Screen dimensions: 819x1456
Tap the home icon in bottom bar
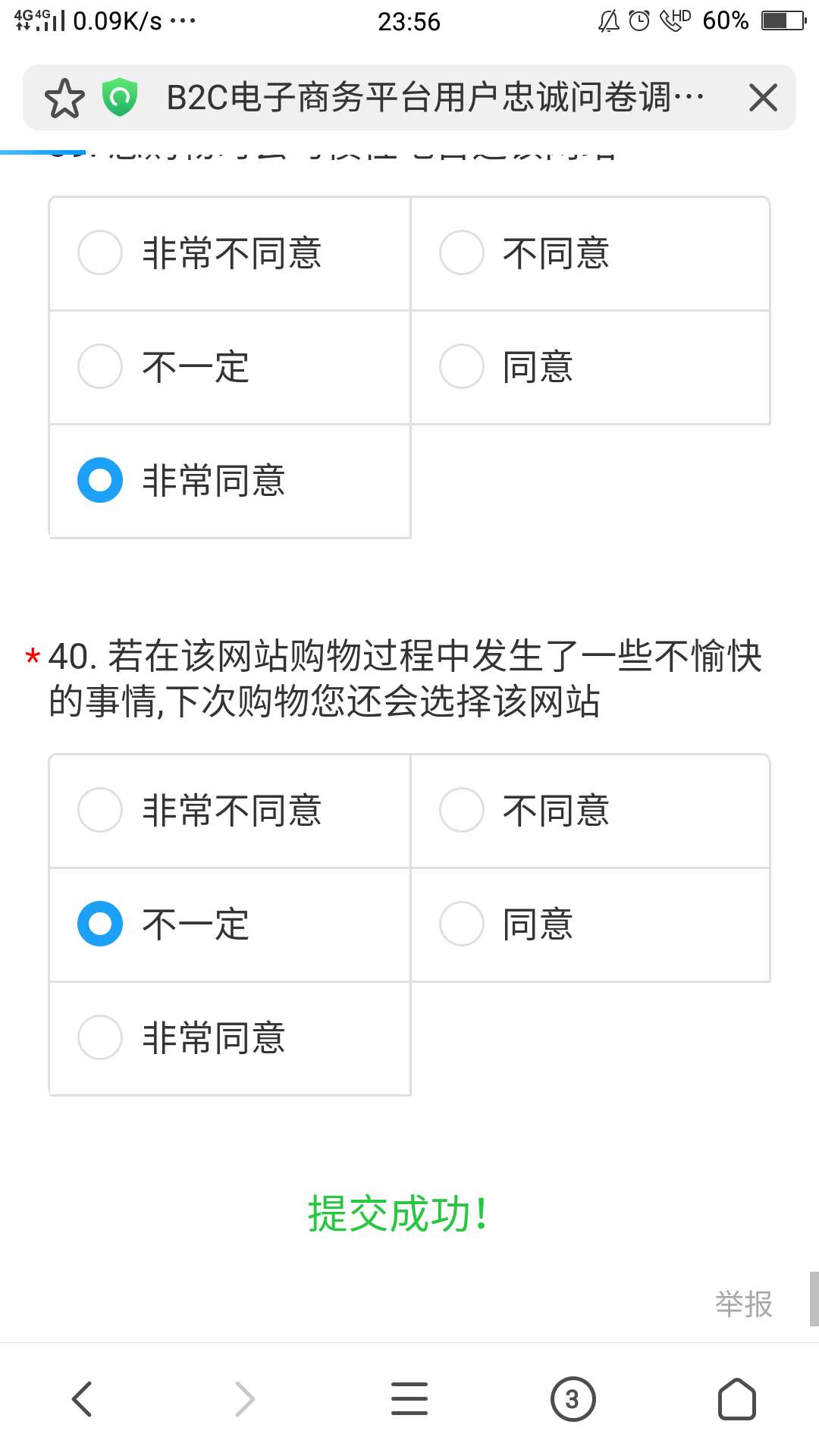click(x=736, y=1398)
